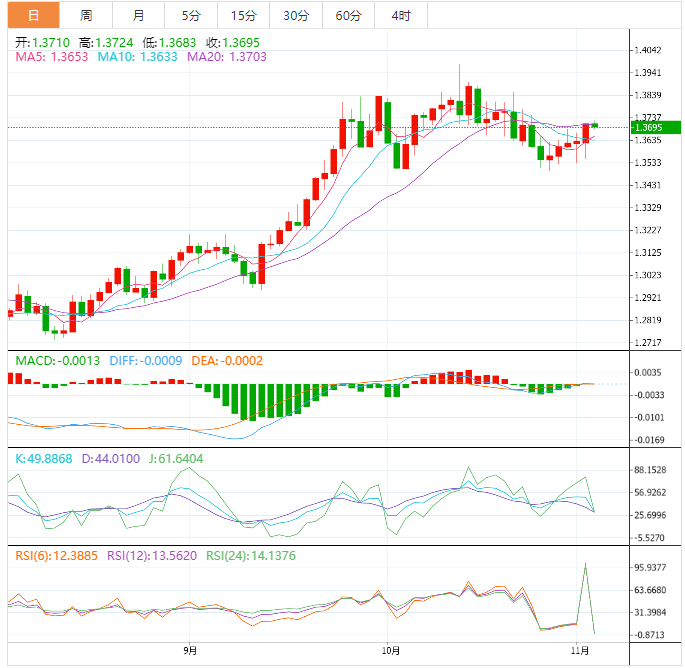
Task: Select the 日 (daily) timeframe tab
Action: 33,15
